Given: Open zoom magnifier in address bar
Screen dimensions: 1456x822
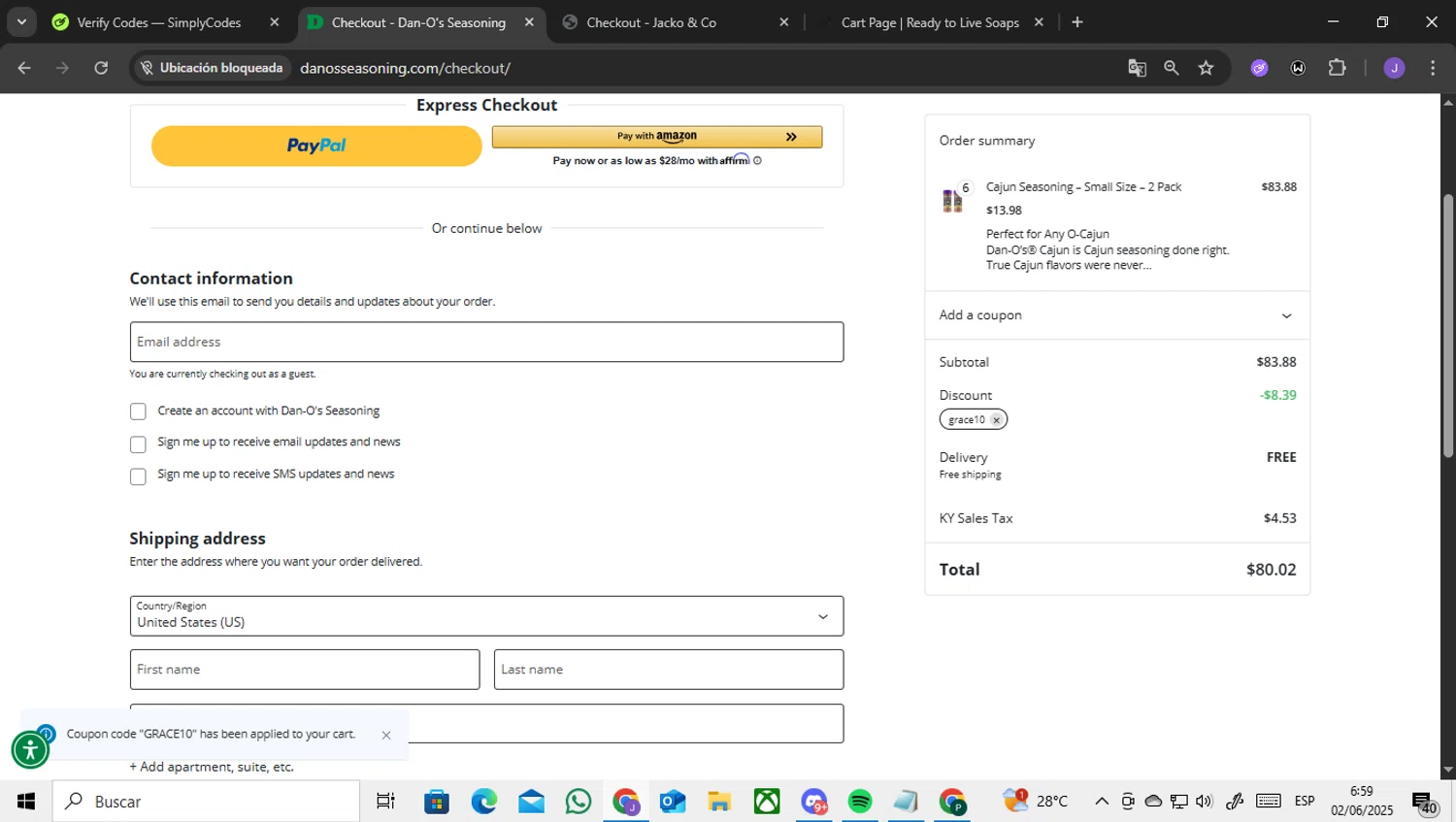Looking at the screenshot, I should [1172, 68].
